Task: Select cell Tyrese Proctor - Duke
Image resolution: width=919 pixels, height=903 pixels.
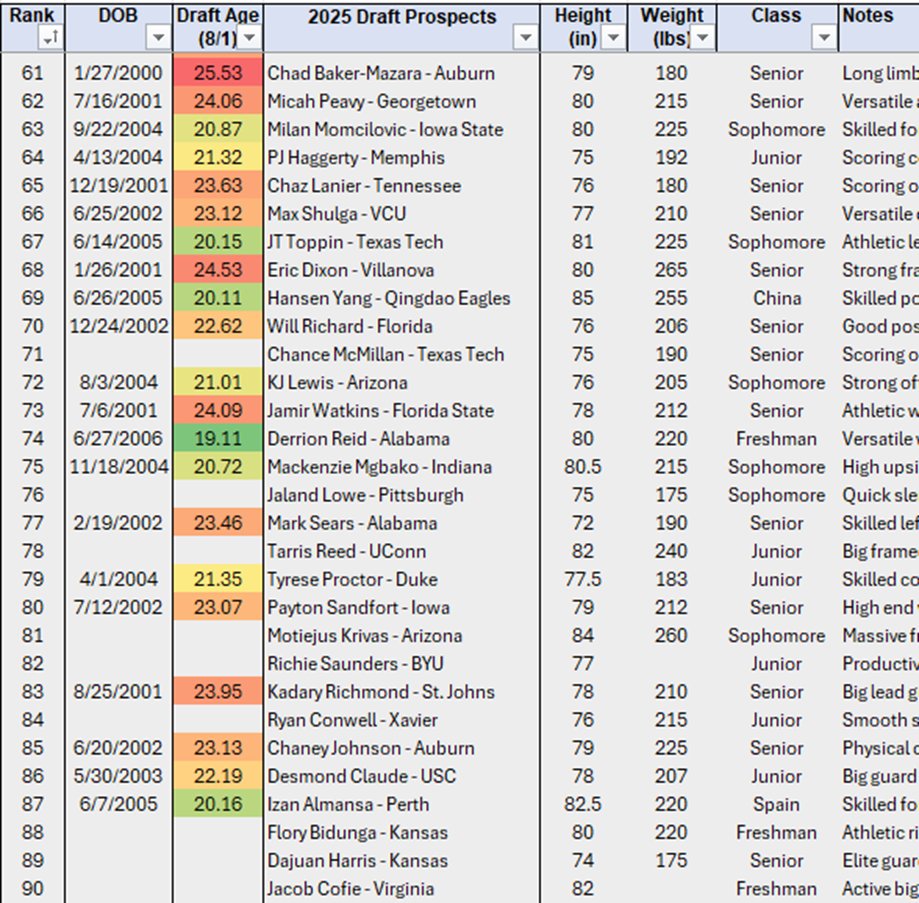Action: click(x=401, y=580)
